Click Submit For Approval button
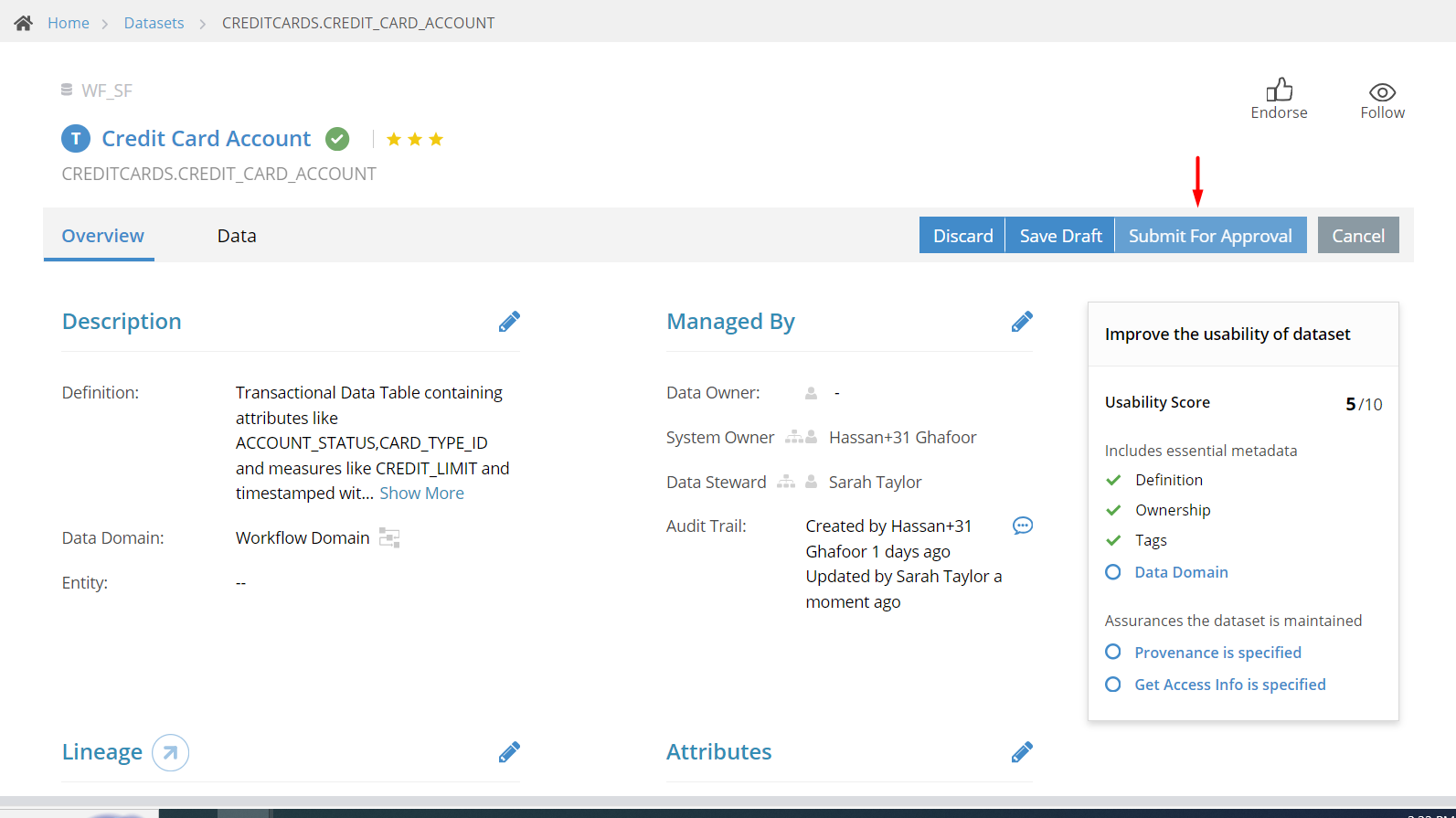Screen dimensions: 1456x818 pos(1210,236)
